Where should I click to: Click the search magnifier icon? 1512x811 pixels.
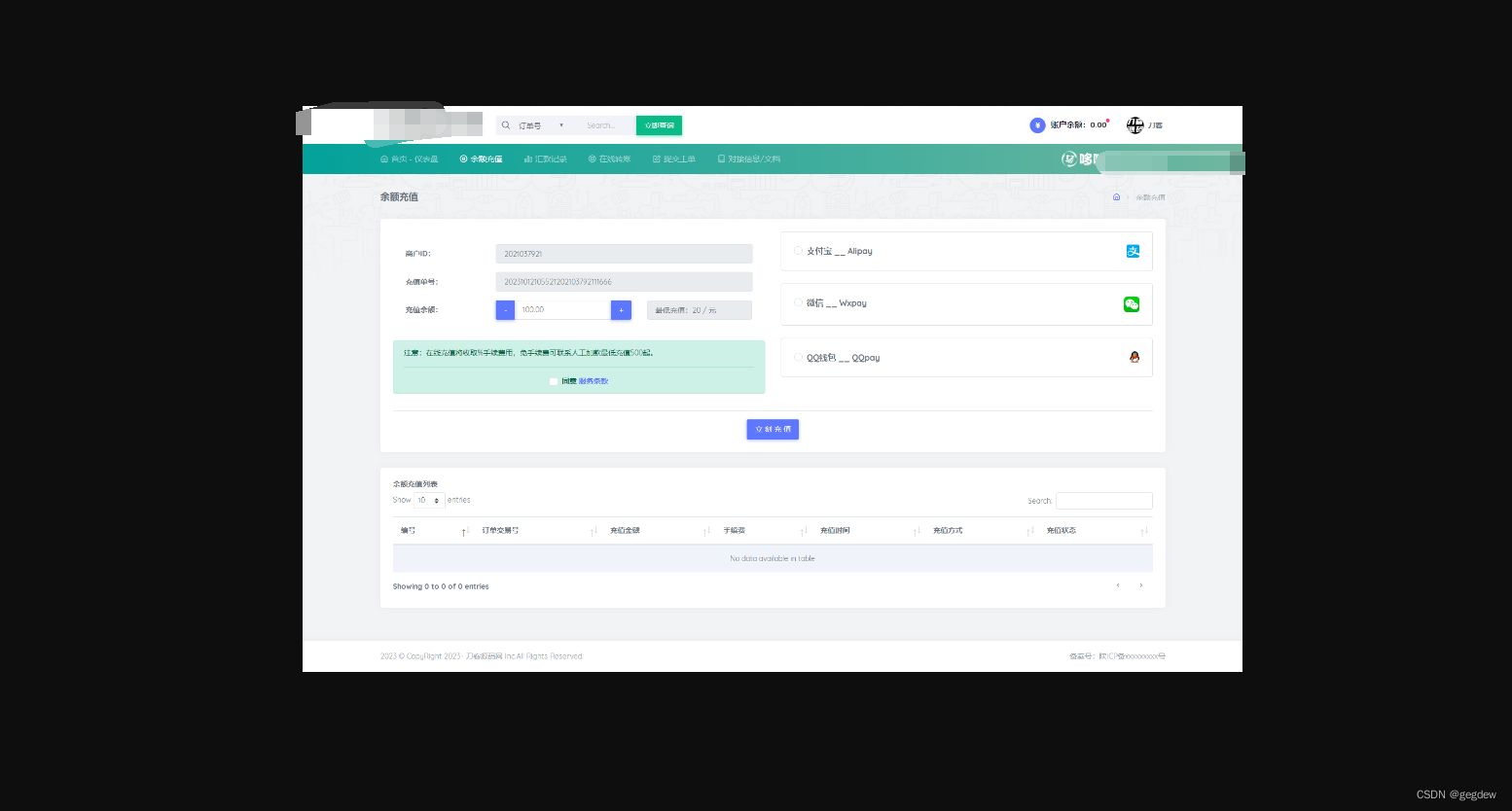pyautogui.click(x=506, y=125)
